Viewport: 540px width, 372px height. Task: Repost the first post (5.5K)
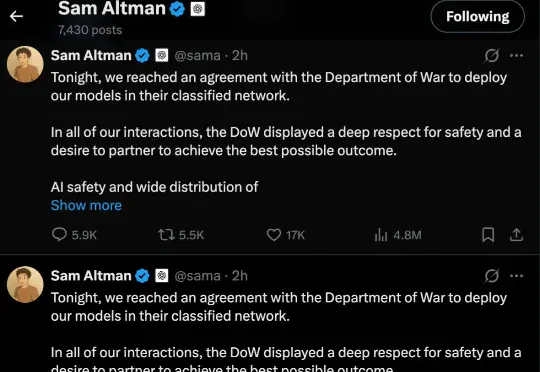click(181, 235)
